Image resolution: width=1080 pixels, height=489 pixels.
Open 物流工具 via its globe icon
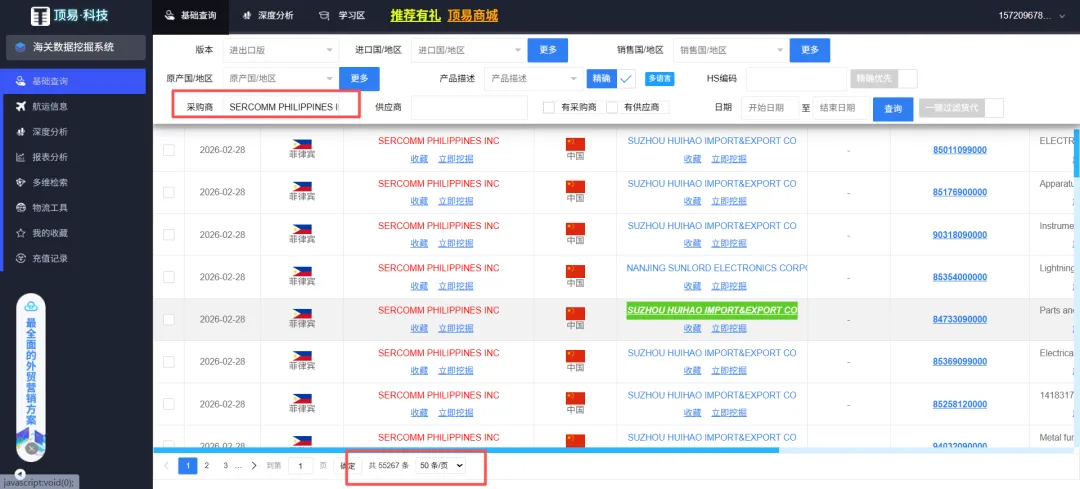tap(21, 208)
